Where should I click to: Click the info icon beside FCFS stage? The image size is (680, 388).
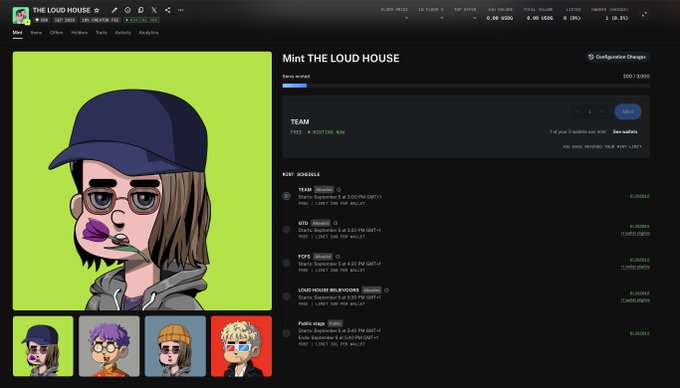(x=337, y=256)
